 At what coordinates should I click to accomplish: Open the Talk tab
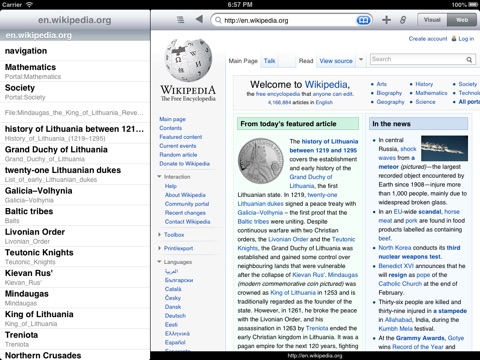click(269, 61)
